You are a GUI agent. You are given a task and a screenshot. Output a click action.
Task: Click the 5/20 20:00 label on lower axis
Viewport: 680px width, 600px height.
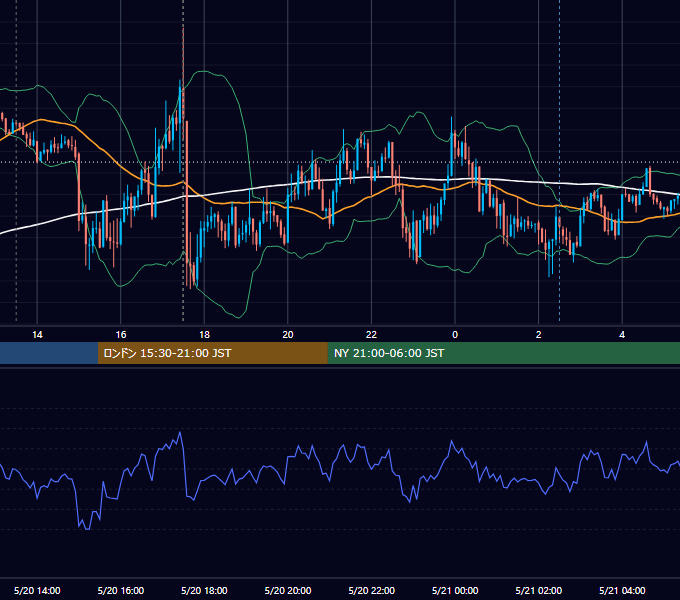pyautogui.click(x=288, y=590)
